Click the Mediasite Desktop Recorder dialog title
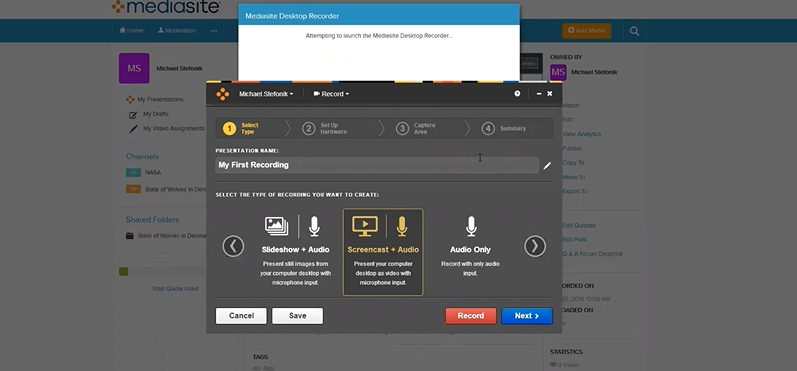Image resolution: width=797 pixels, height=371 pixels. tap(292, 16)
